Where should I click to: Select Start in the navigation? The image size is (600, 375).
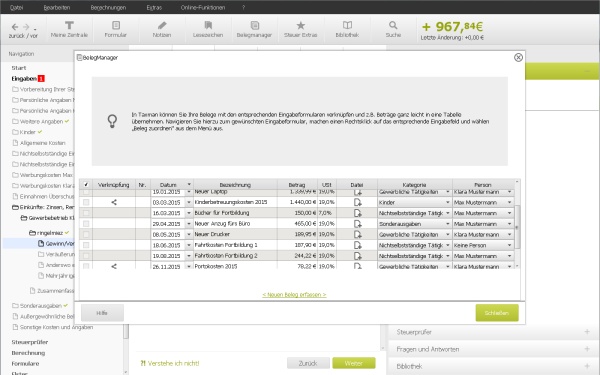tap(19, 68)
